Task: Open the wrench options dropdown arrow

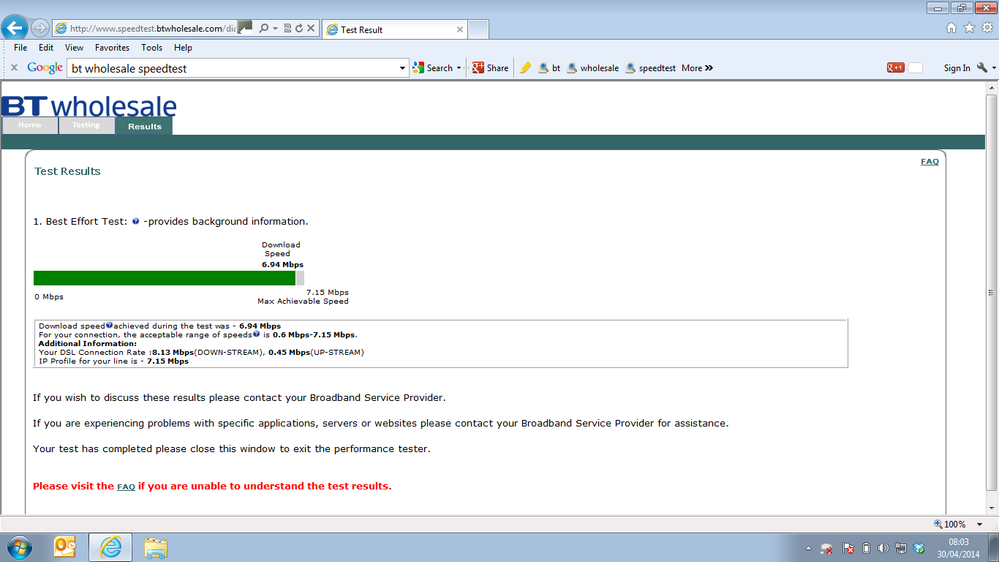Action: (993, 68)
